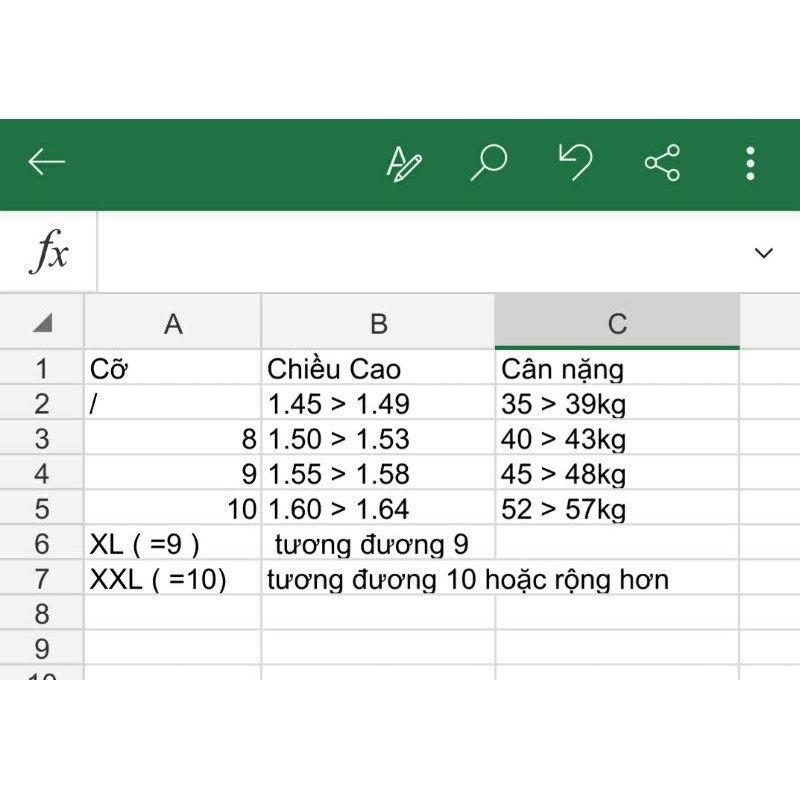This screenshot has height=800, width=800.
Task: Tap the share icon
Action: (662, 162)
